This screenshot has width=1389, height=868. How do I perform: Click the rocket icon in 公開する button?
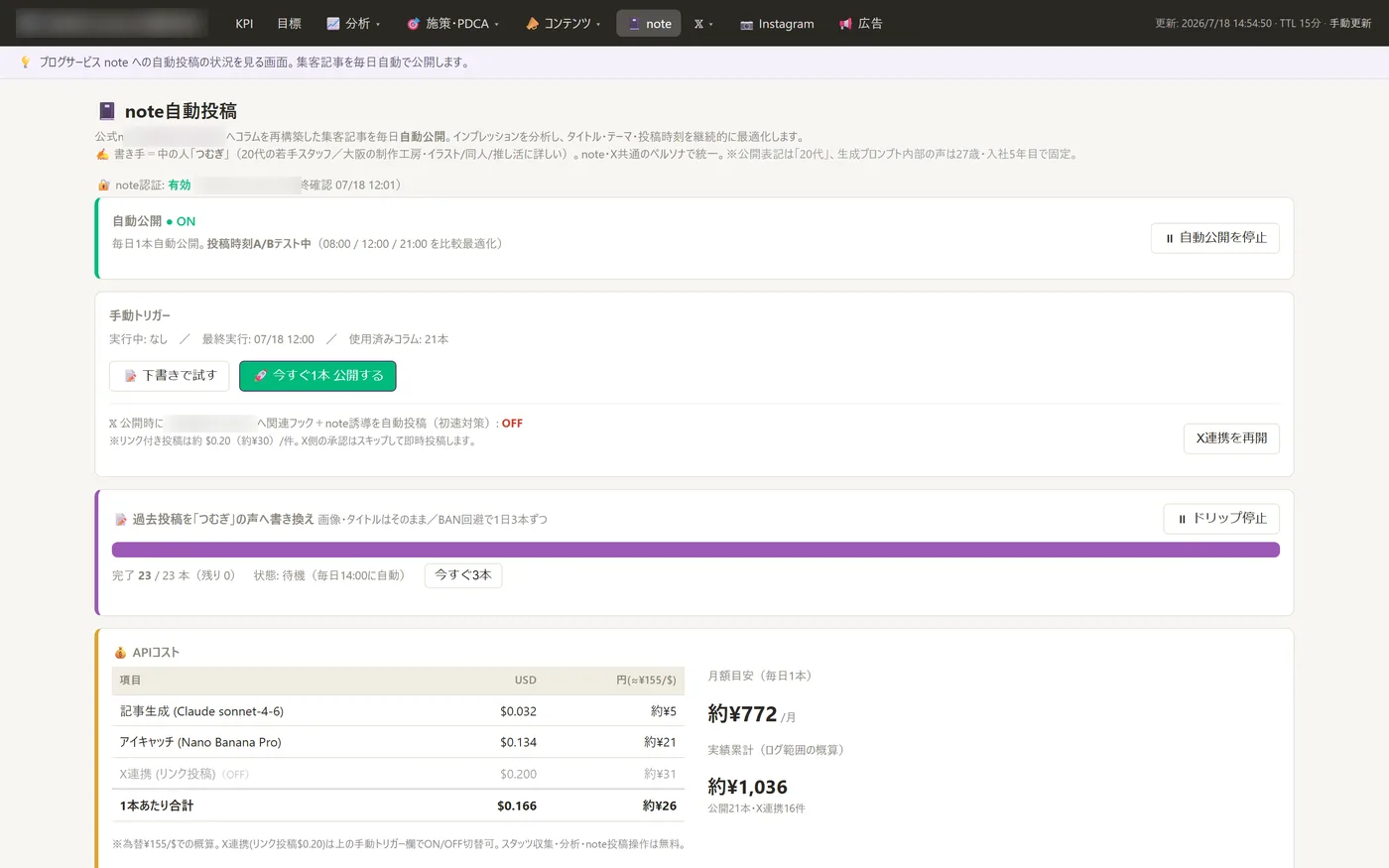260,376
